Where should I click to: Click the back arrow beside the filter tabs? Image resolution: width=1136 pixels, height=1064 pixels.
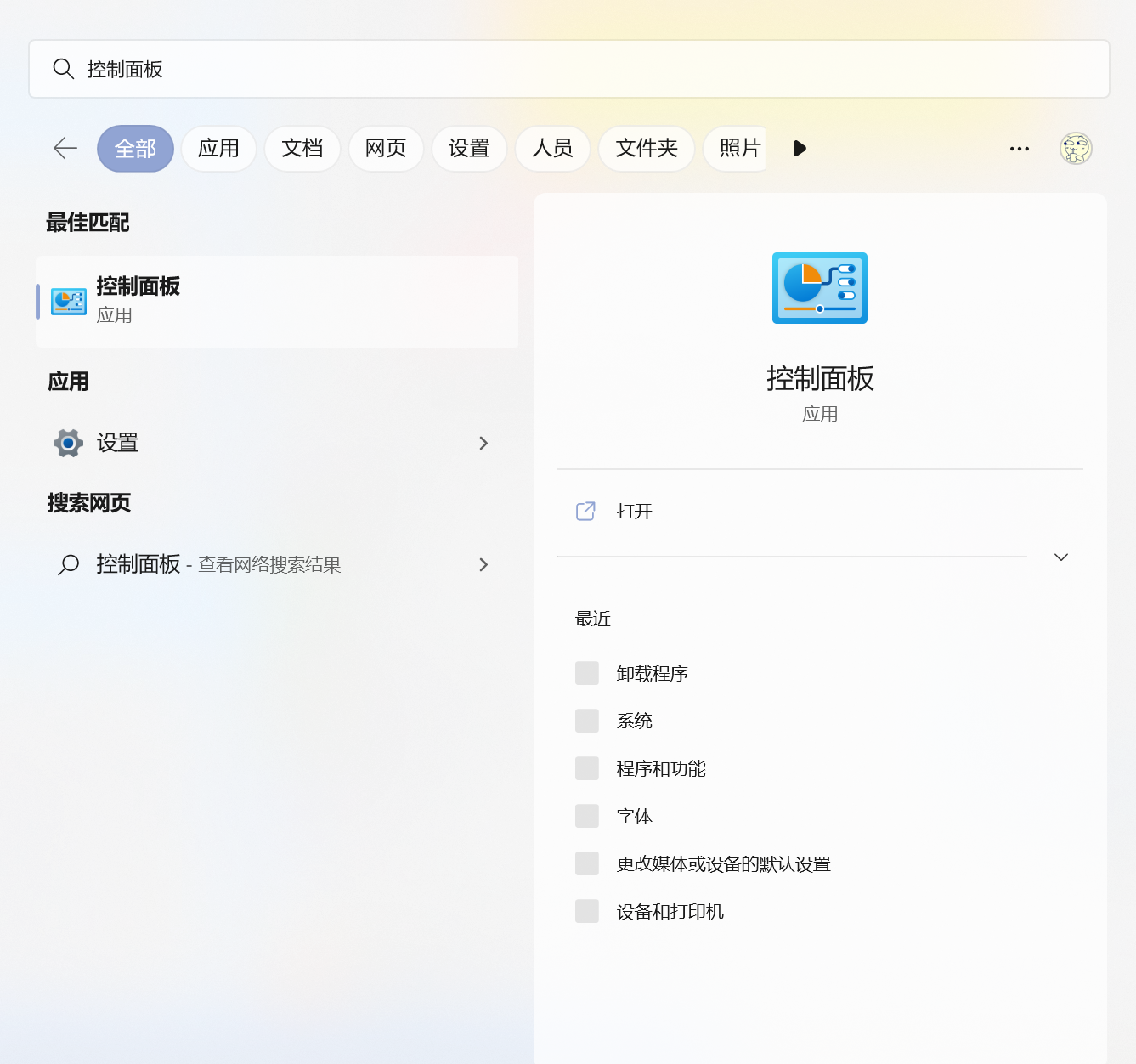coord(65,149)
